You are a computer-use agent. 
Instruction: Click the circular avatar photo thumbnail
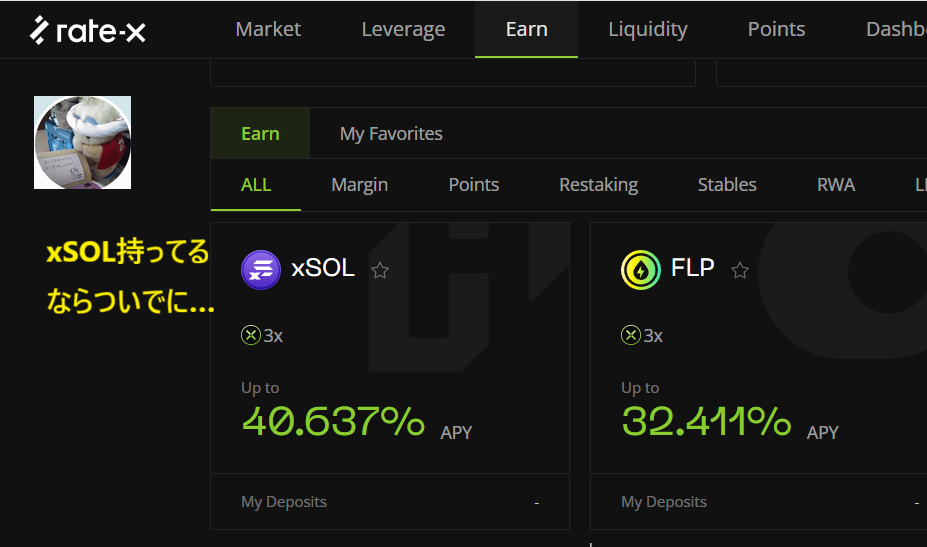coord(83,143)
